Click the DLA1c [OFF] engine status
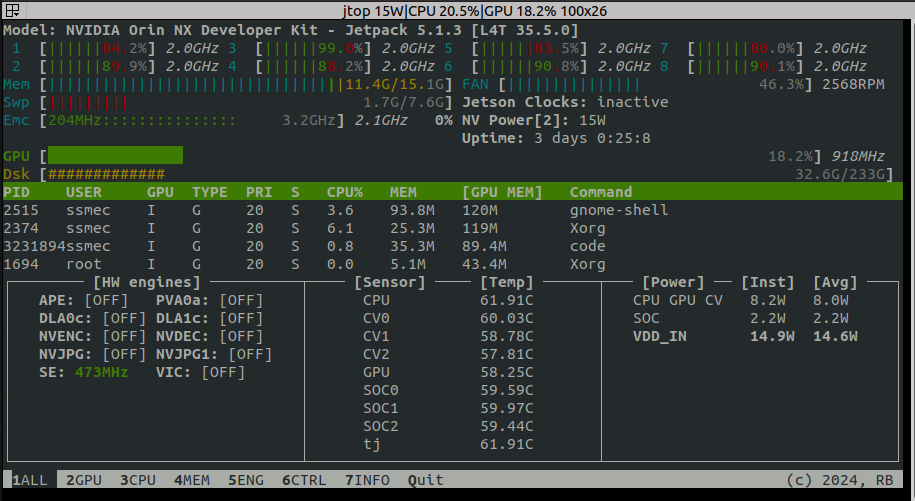 coord(209,318)
